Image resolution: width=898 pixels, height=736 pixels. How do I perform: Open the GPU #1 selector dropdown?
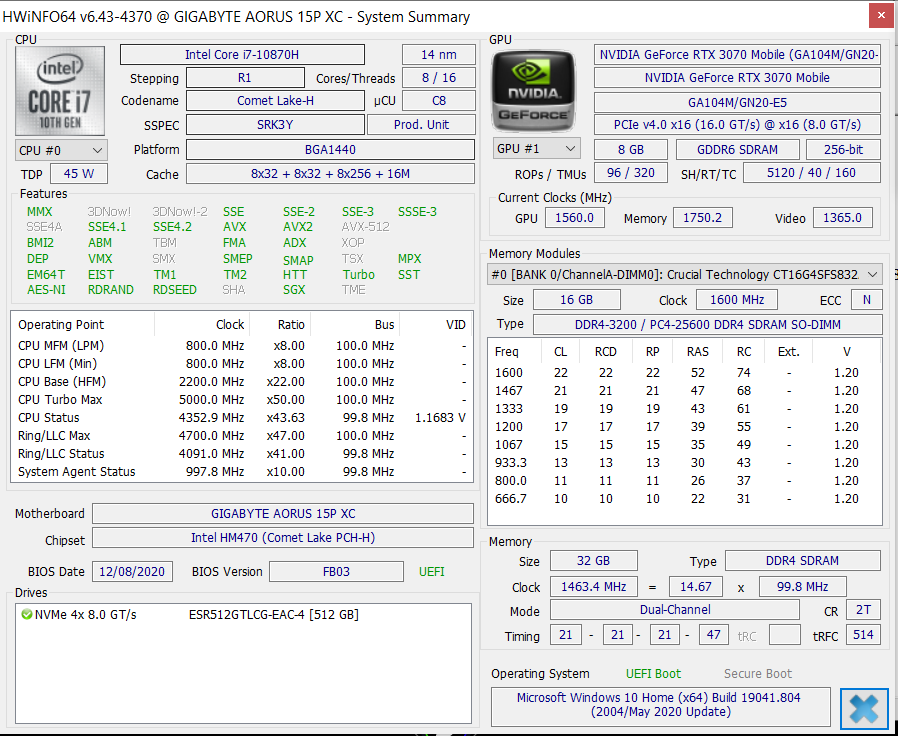coord(536,149)
